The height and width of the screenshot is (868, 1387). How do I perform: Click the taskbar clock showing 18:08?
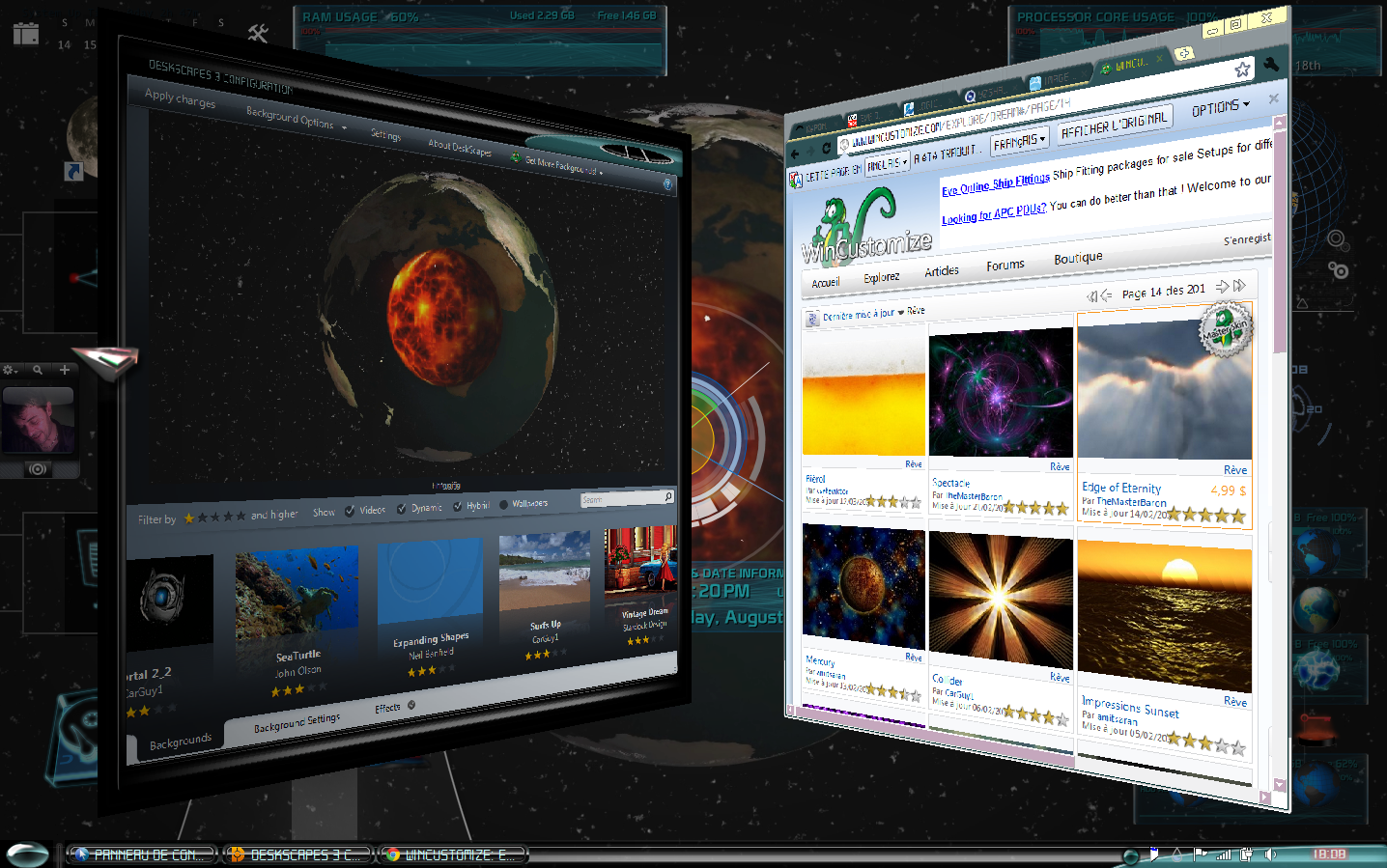1329,854
